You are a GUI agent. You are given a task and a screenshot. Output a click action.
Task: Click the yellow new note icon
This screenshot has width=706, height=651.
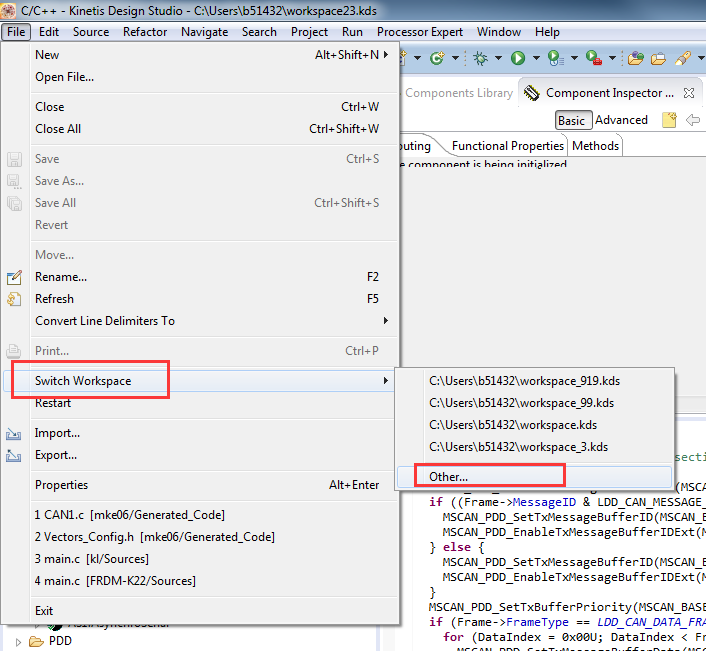pos(669,120)
